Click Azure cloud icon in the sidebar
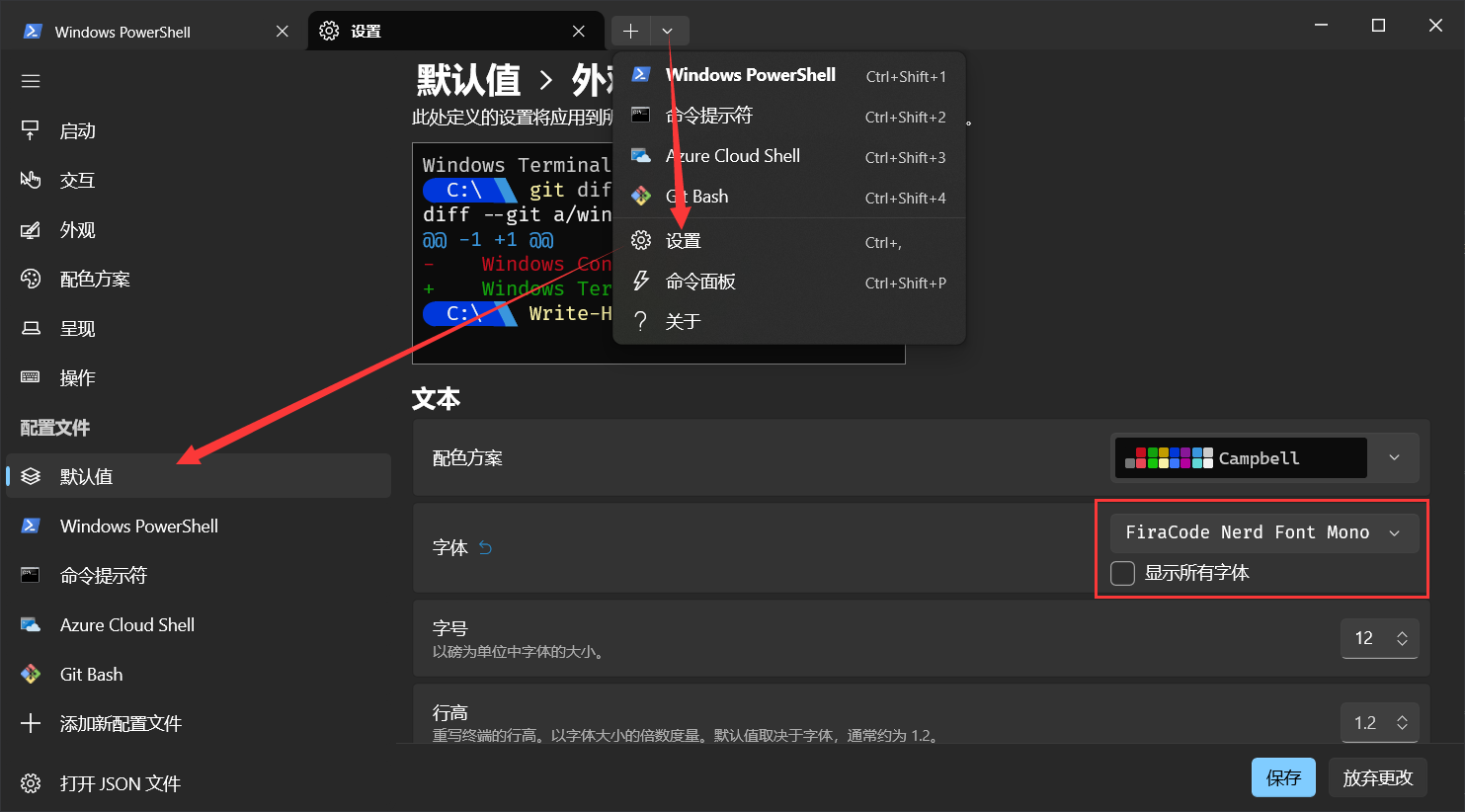This screenshot has width=1465, height=812. (31, 624)
